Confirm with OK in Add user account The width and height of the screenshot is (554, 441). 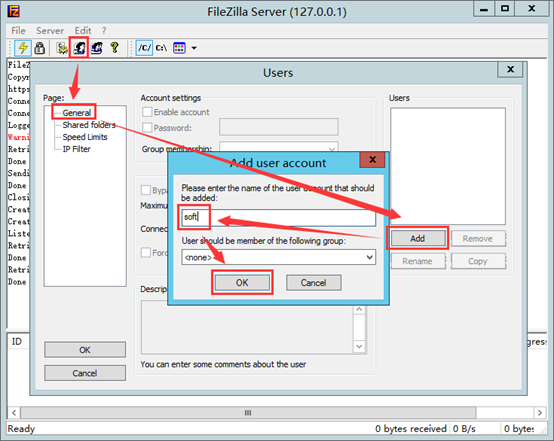242,283
